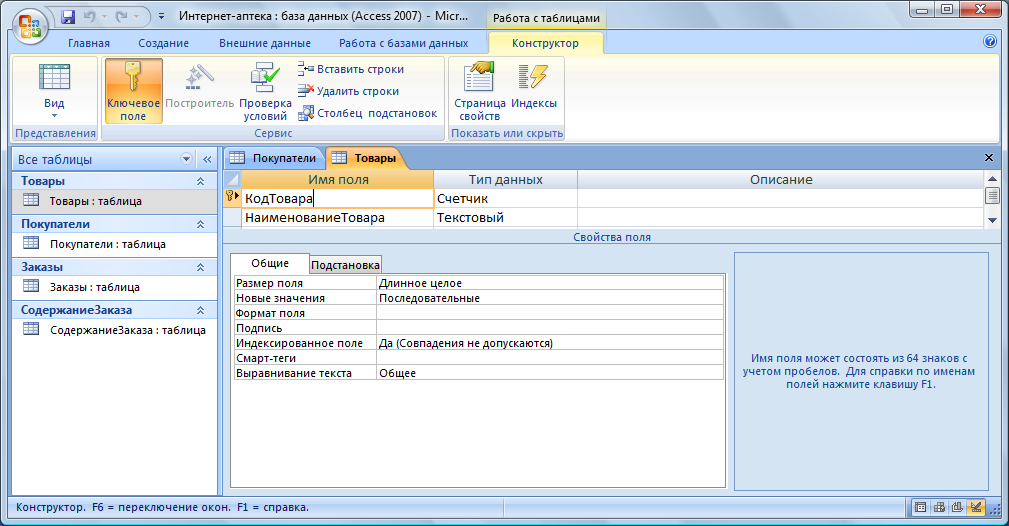Image resolution: width=1009 pixels, height=526 pixels.
Task: Collapse the СодержаниеЗаказа group
Action: coord(200,310)
